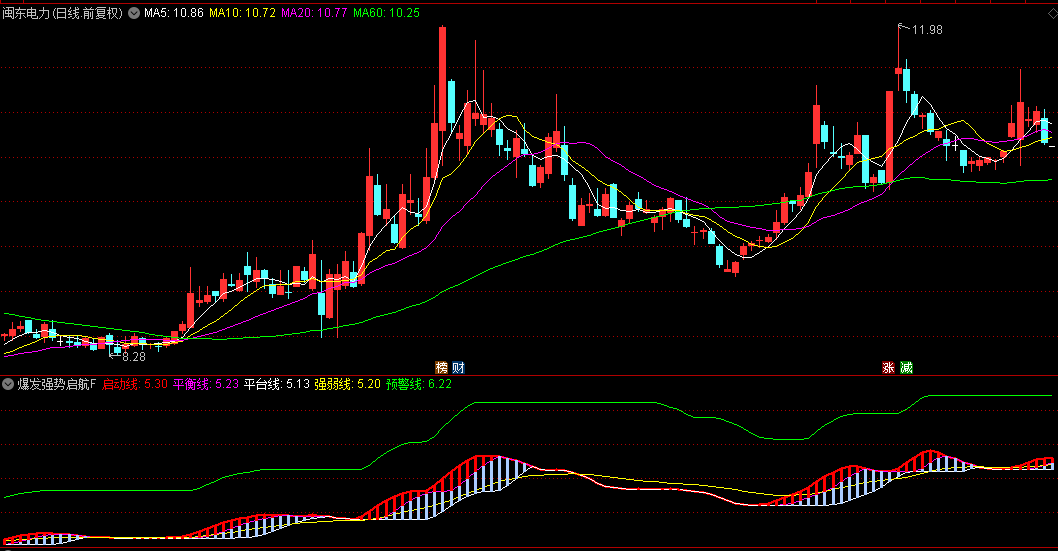Select the MA60: 10.25 label
This screenshot has height=551, width=1058.
pos(387,13)
